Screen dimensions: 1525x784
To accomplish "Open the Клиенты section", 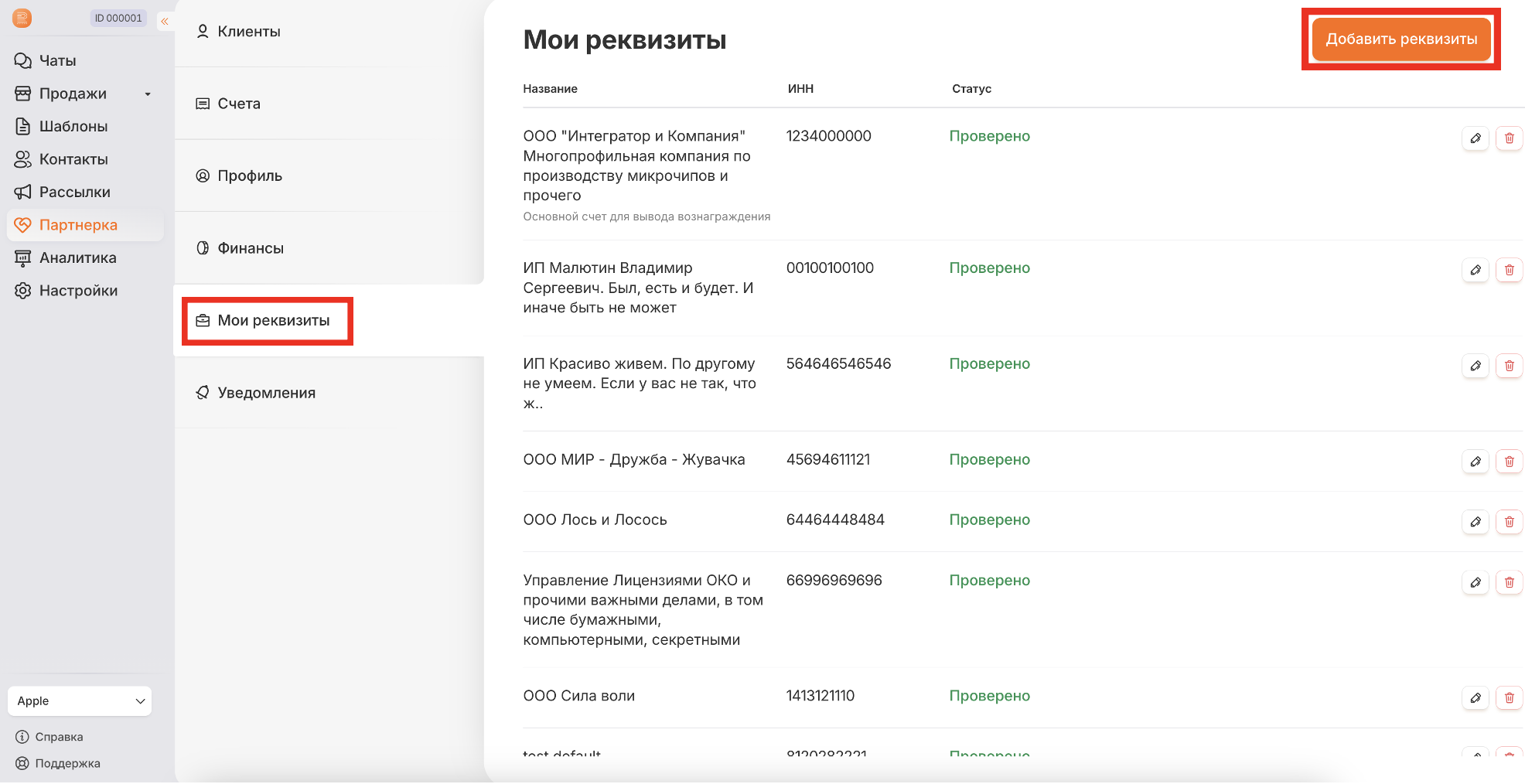I will point(248,32).
